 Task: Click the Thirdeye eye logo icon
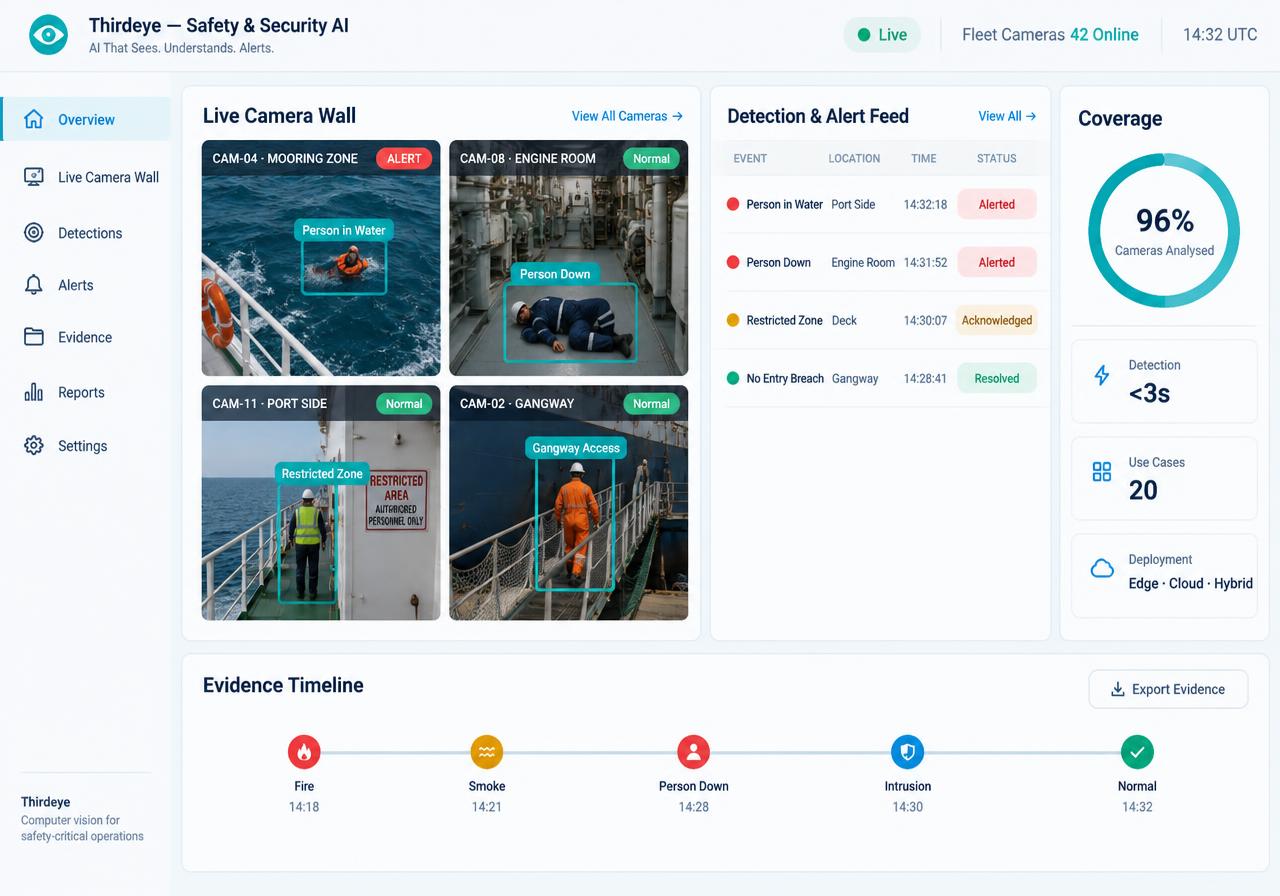[48, 35]
